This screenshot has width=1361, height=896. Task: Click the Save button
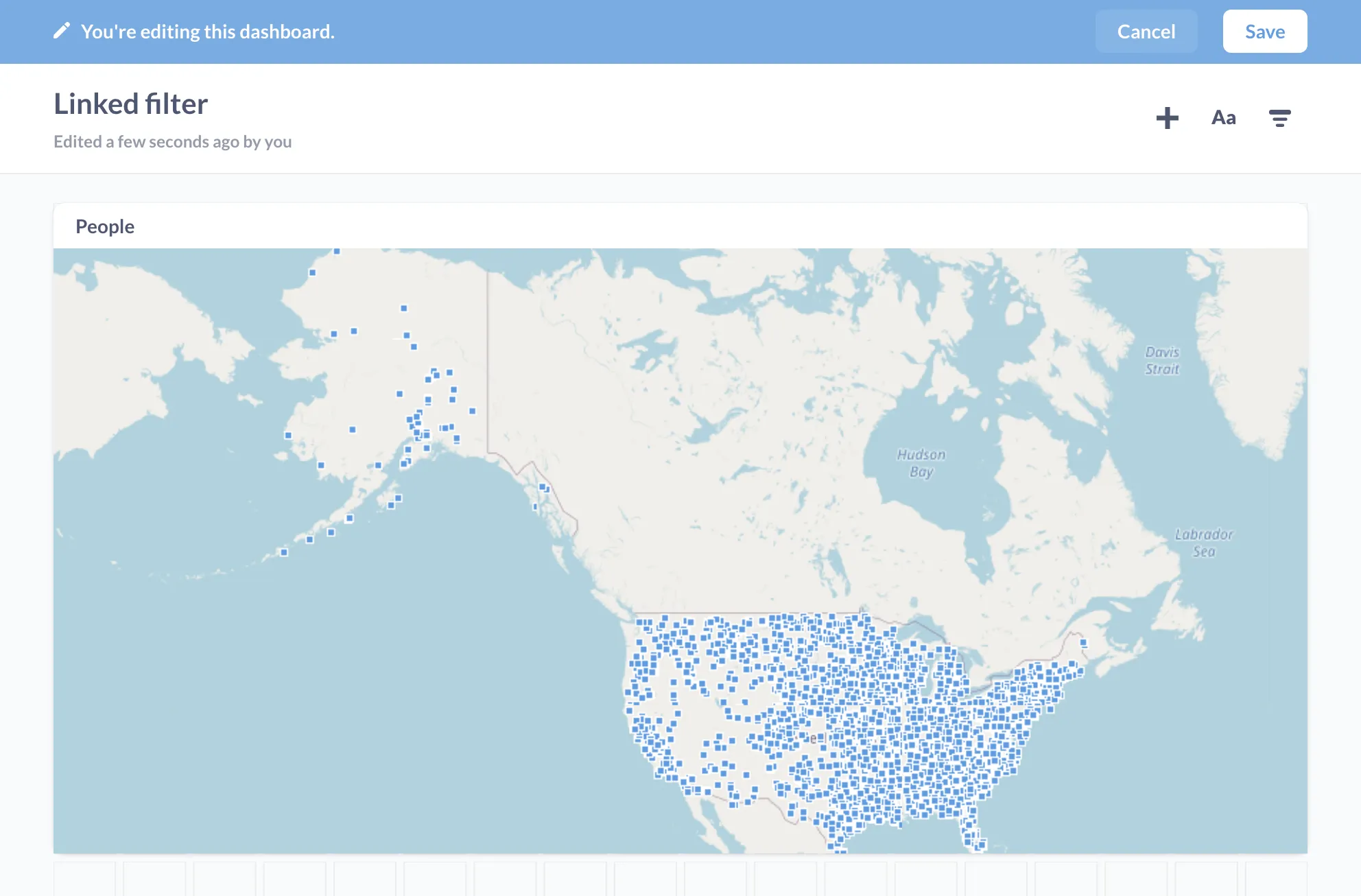coord(1265,32)
